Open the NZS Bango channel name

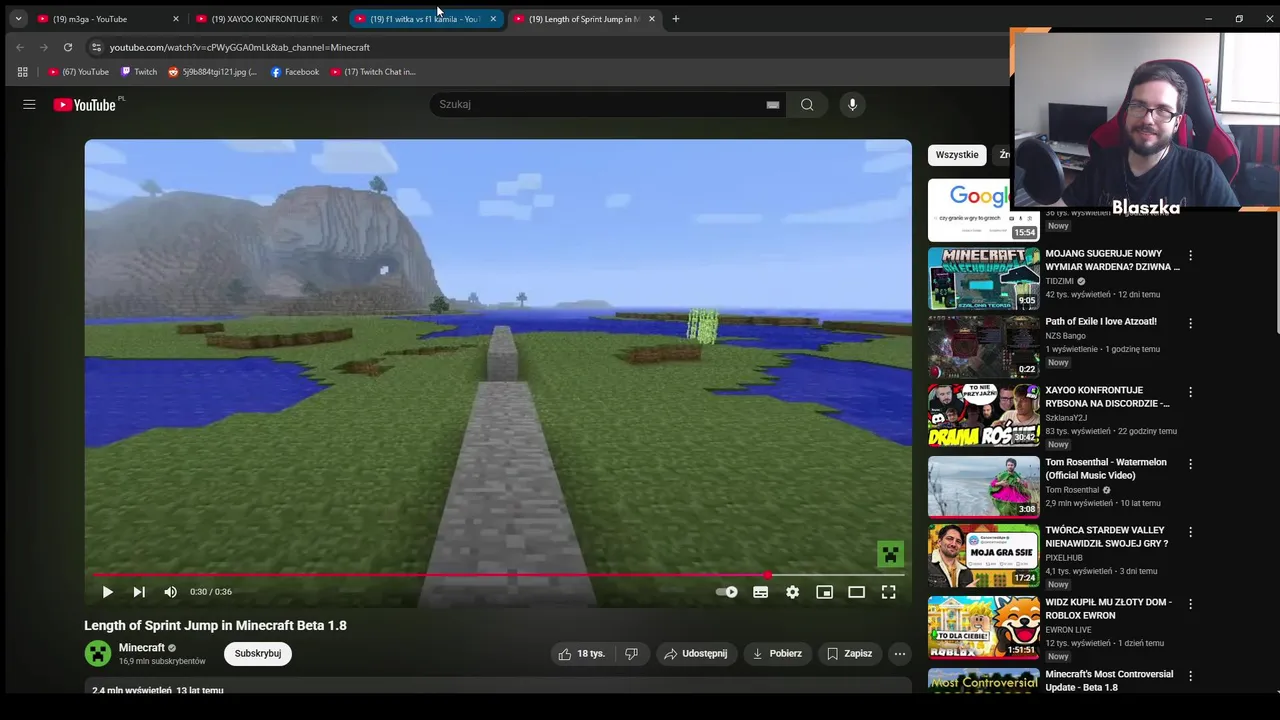[1065, 336]
